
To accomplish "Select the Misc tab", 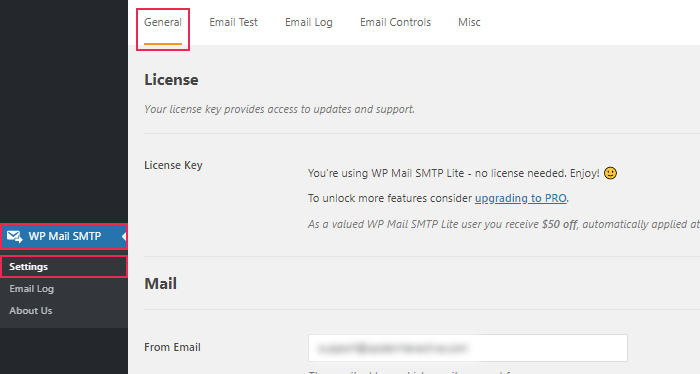I will 469,22.
